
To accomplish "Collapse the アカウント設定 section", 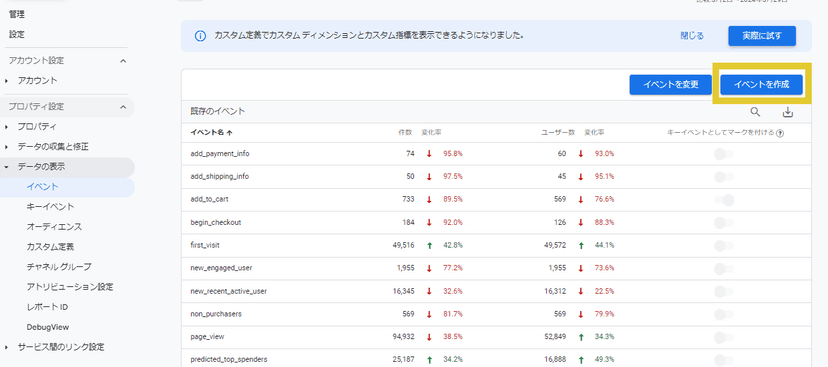I will click(123, 61).
